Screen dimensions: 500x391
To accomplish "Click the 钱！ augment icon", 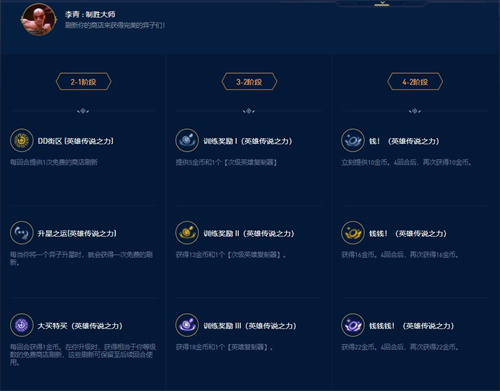I will 353,140.
